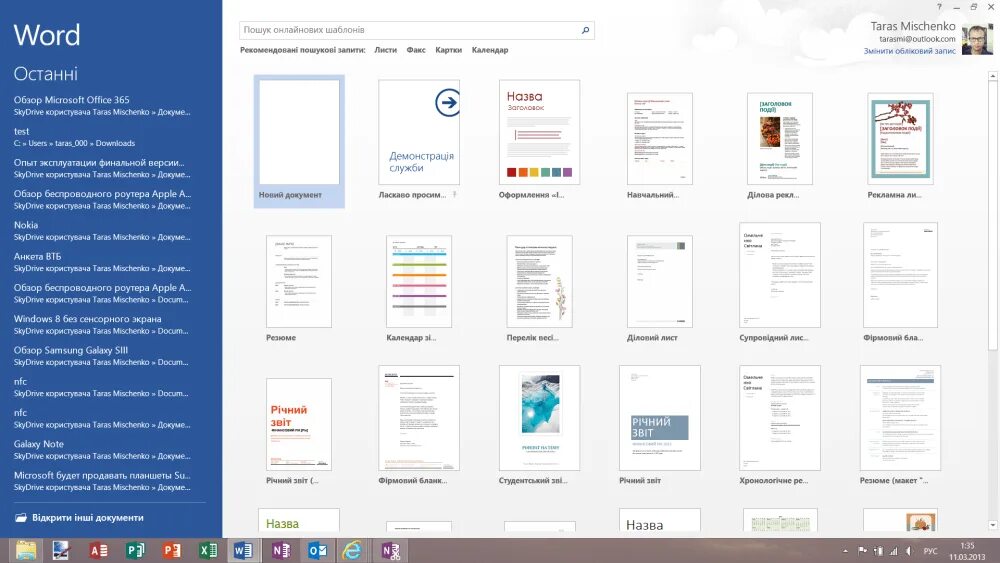Choose the Студентський зві... template
Image resolution: width=1000 pixels, height=563 pixels.
point(540,418)
